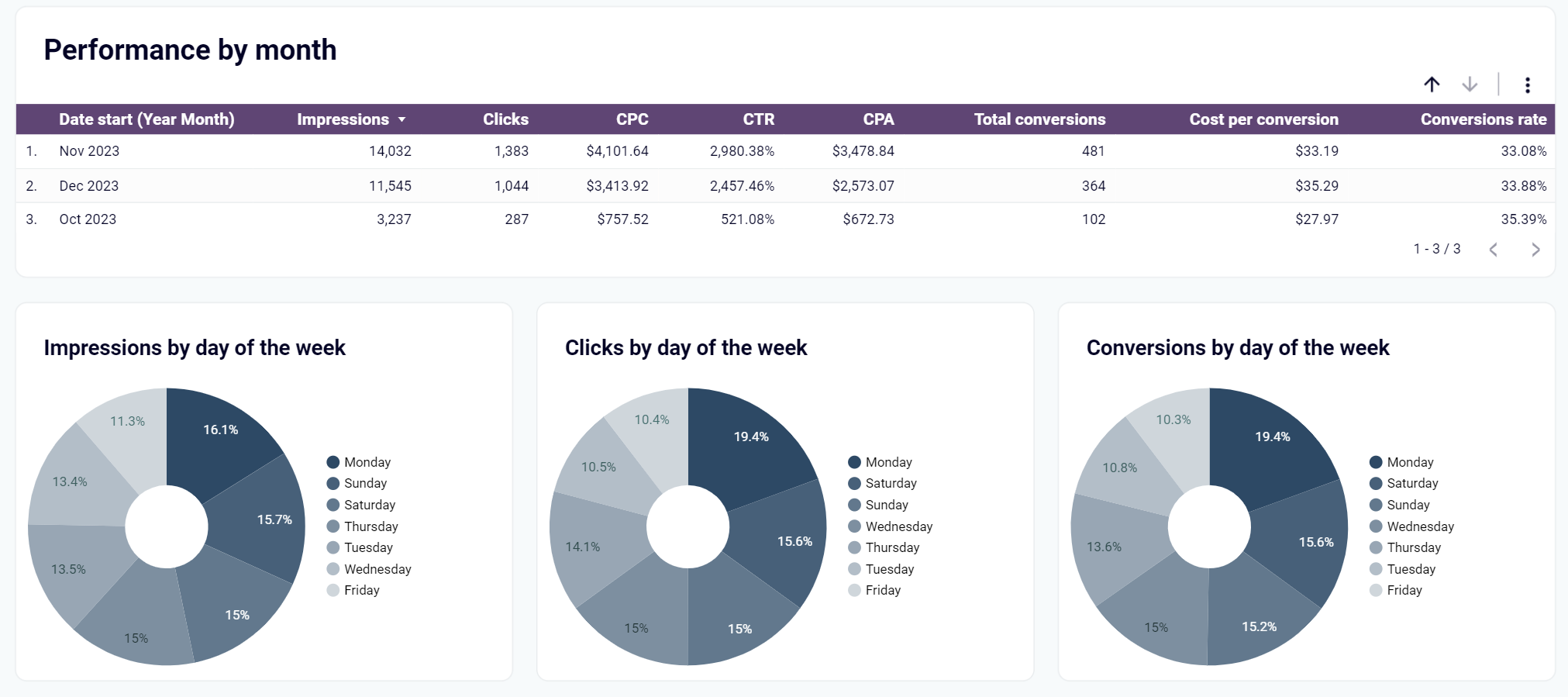Screen dimensions: 1568x697
Task: Select the Monday legend marker in Clicks chart
Action: coord(854,461)
